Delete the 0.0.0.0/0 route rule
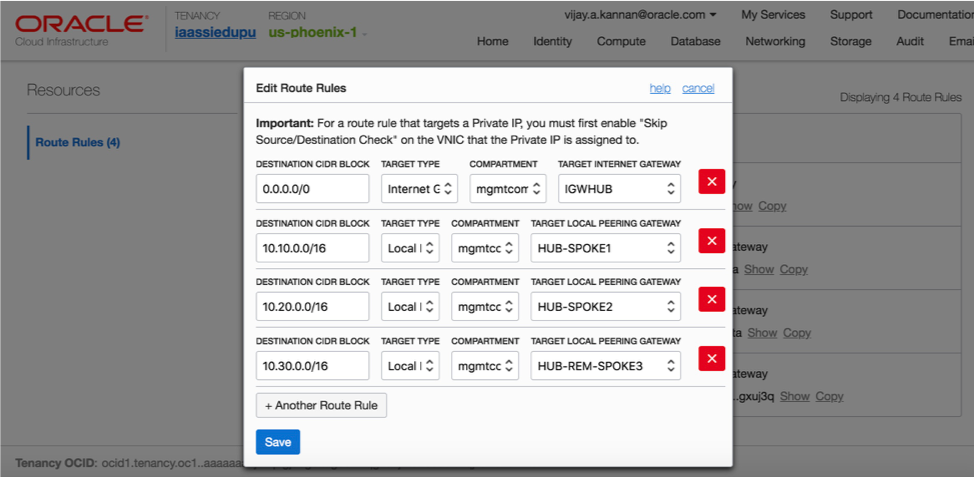The height and width of the screenshot is (477, 974). [x=712, y=181]
